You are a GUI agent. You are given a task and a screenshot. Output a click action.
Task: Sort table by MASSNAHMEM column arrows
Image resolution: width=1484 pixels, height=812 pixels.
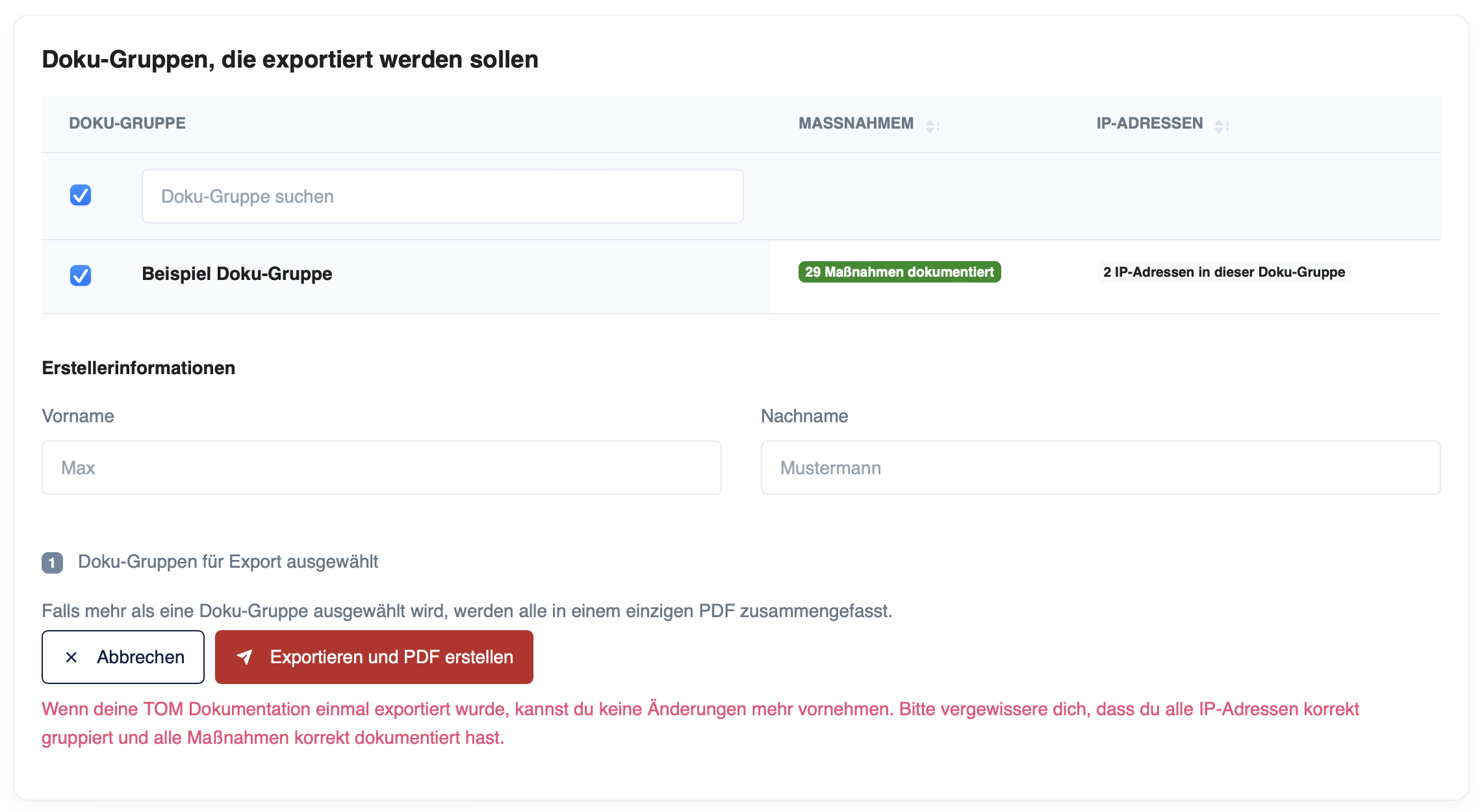(932, 126)
